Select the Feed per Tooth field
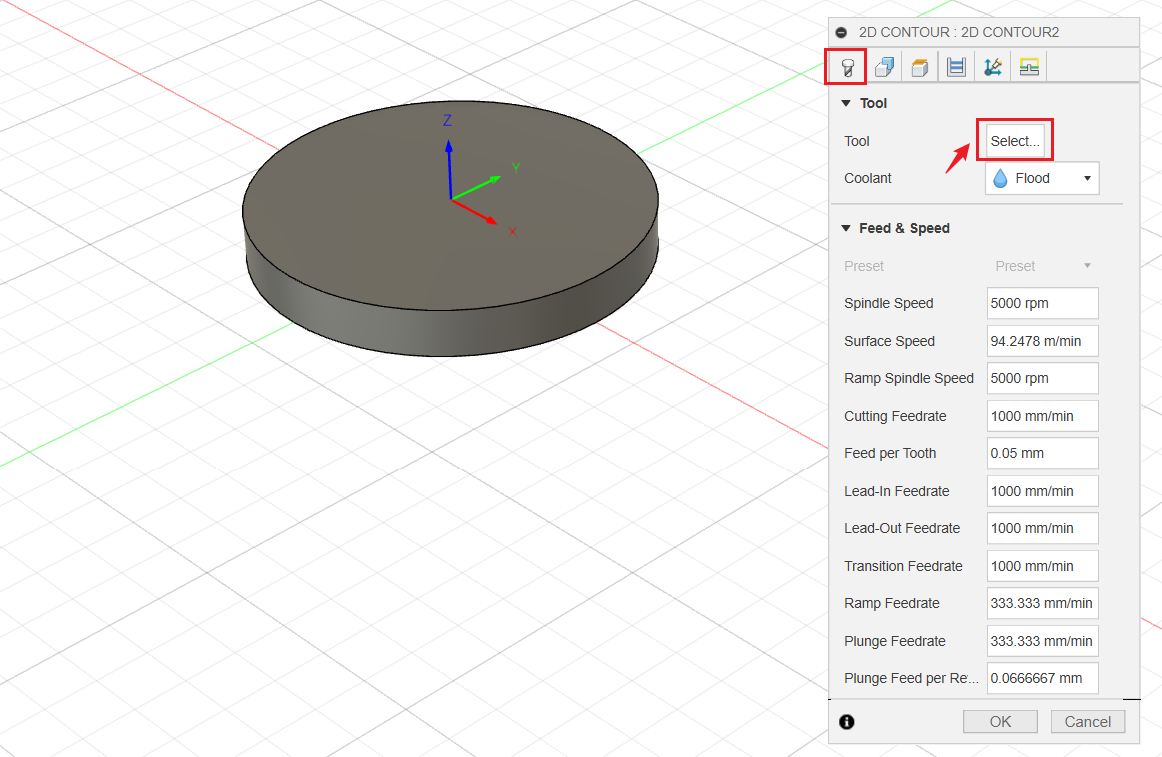 (x=1042, y=453)
